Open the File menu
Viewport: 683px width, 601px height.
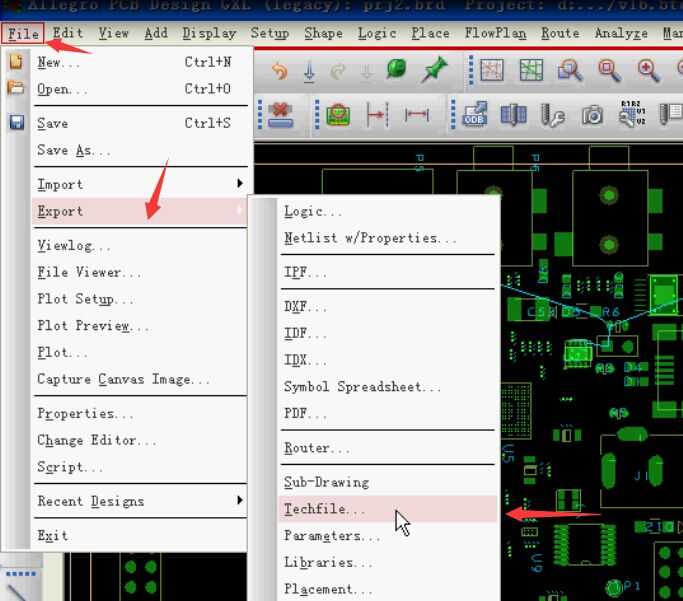pos(23,33)
